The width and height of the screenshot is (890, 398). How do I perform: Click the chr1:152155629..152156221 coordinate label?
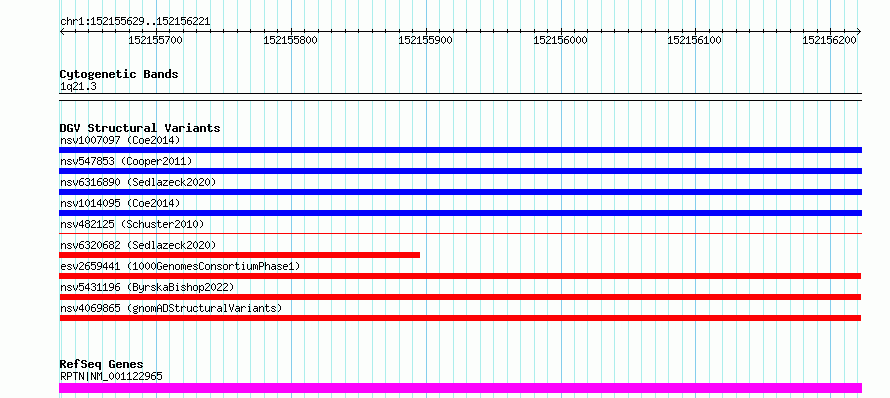(135, 22)
